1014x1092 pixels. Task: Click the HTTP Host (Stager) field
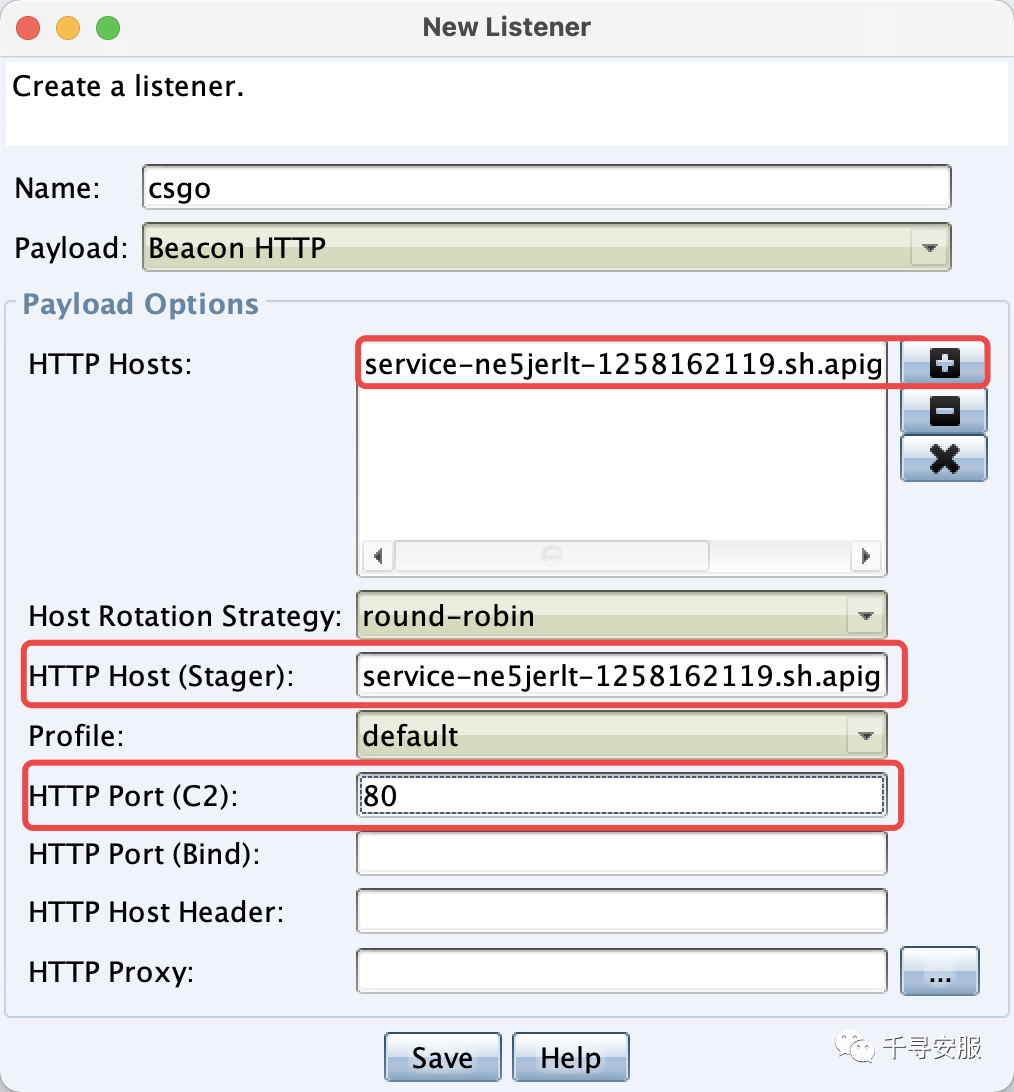(621, 676)
